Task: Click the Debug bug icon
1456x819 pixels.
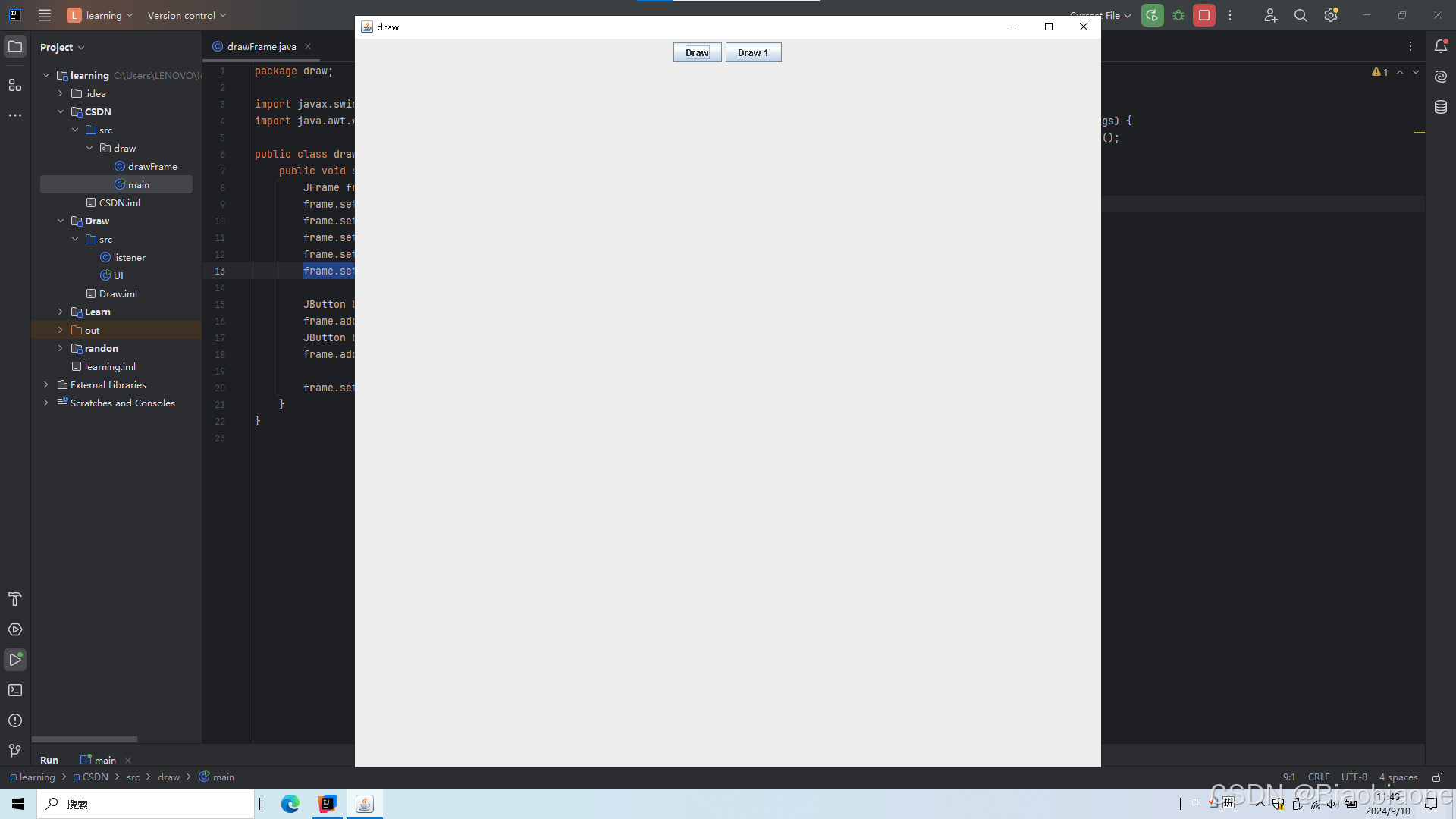Action: 1178,15
